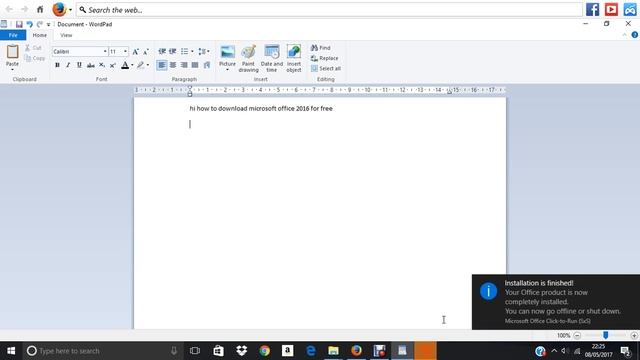The width and height of the screenshot is (640, 360).
Task: Open WordPad Help icon
Action: pyautogui.click(x=635, y=35)
